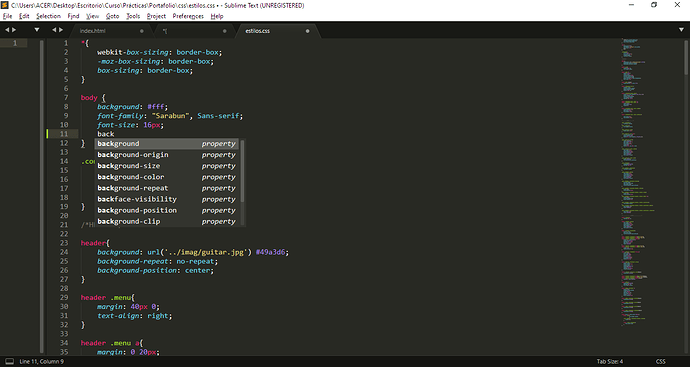Switch to the untitled *{ tab
Viewport: 690px width, 367px height.
click(194, 31)
